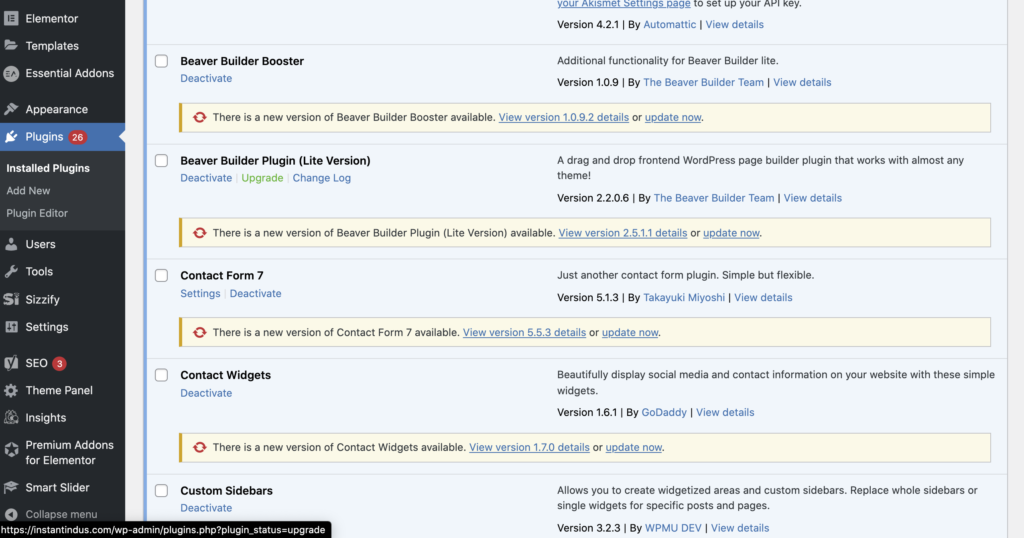Screen dimensions: 1024x538
Task: Open Plugin Editor submenu item
Action: pyautogui.click(x=37, y=213)
